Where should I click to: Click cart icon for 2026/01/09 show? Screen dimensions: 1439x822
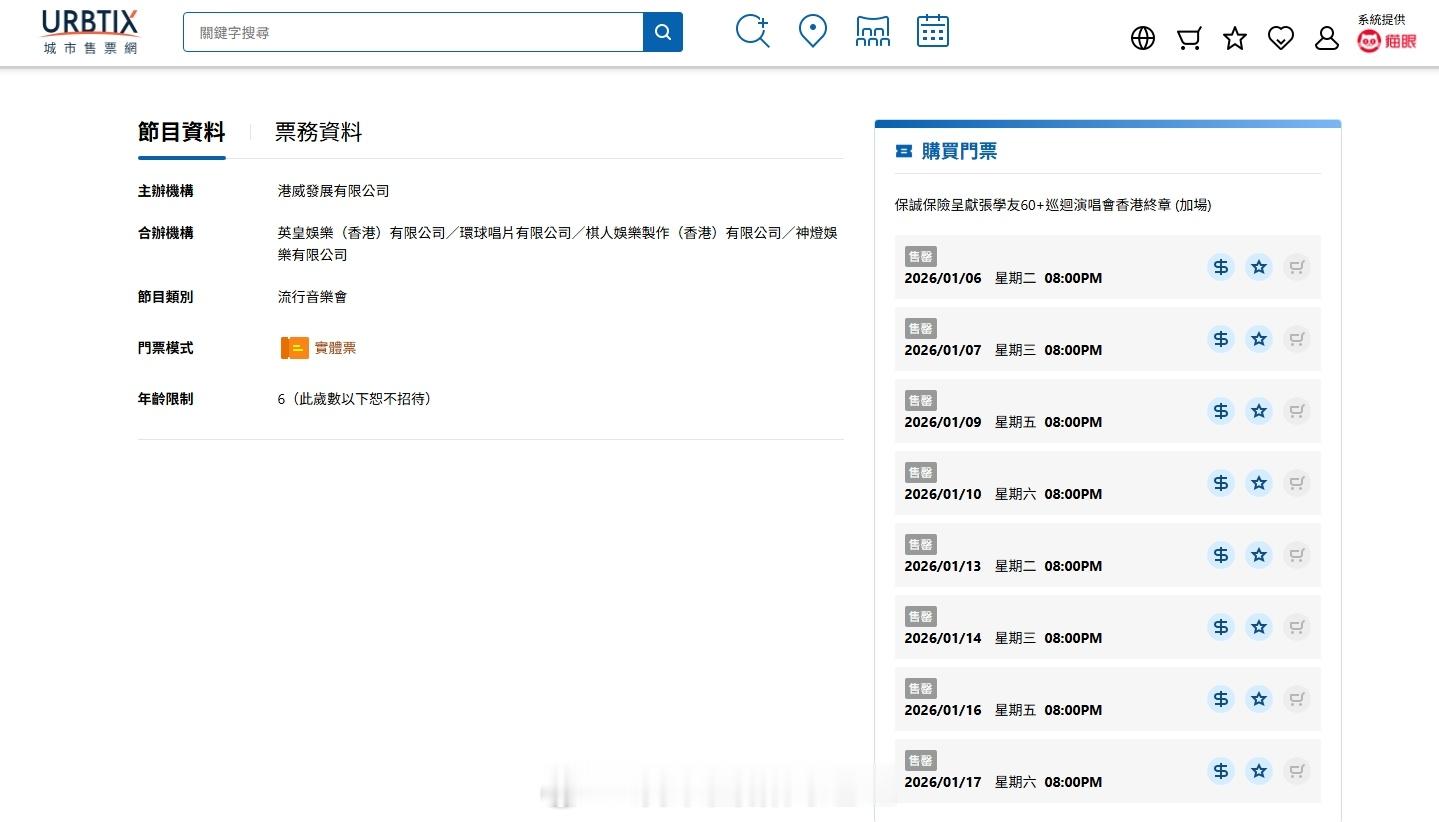(1297, 411)
